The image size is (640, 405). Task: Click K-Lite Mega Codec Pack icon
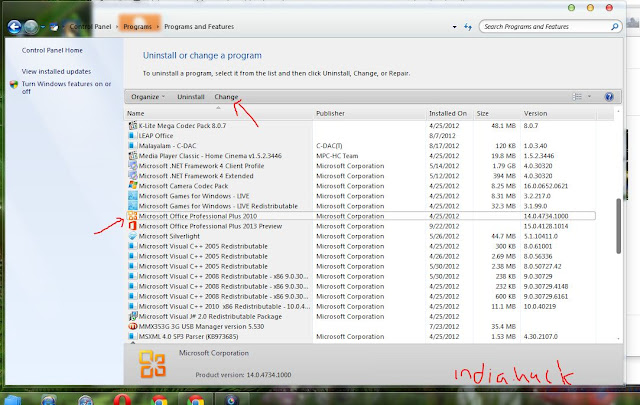pos(133,125)
